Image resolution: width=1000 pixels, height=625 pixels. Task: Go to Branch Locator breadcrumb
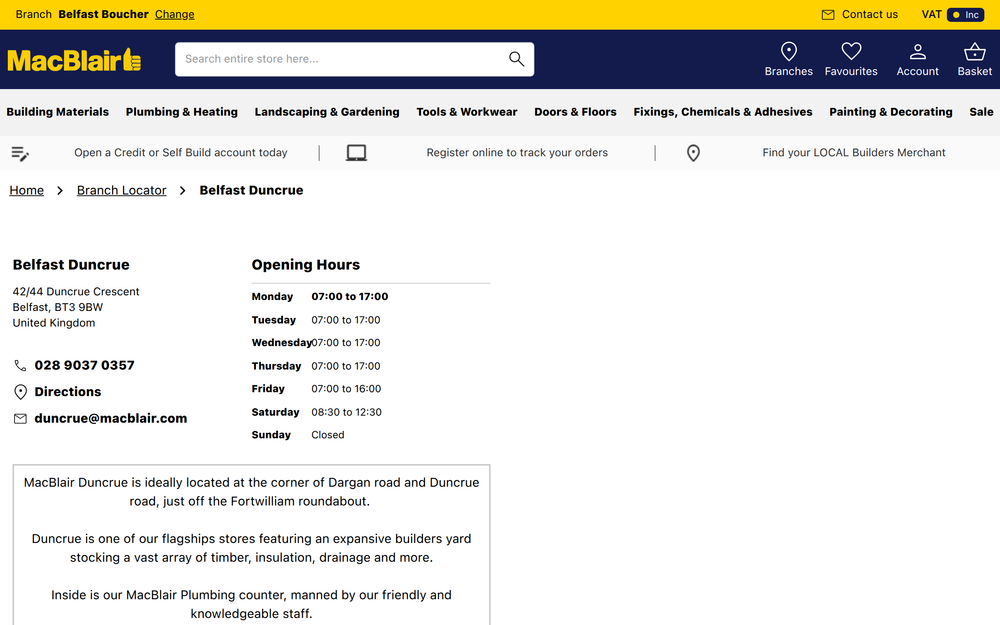121,190
